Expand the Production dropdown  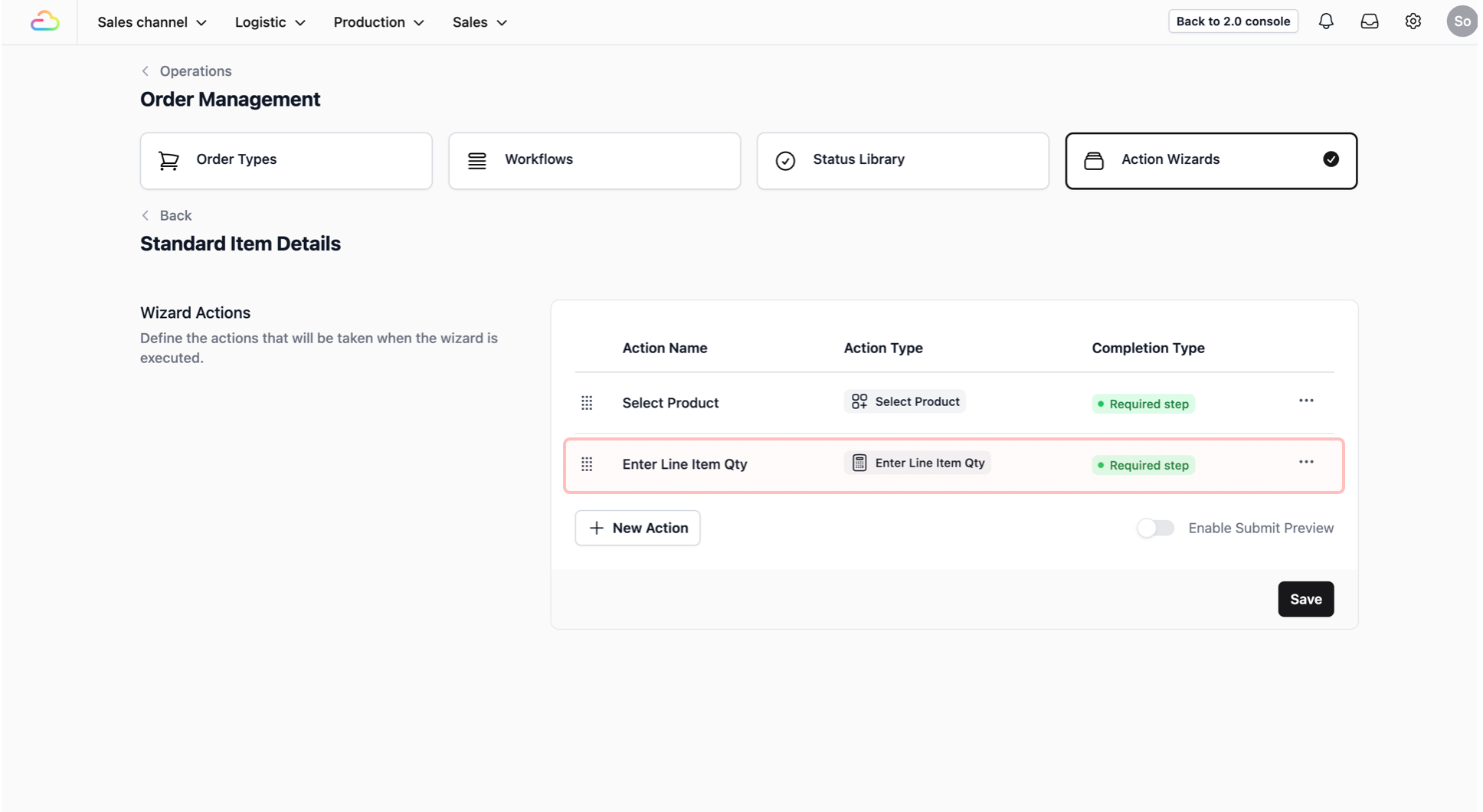(x=378, y=22)
